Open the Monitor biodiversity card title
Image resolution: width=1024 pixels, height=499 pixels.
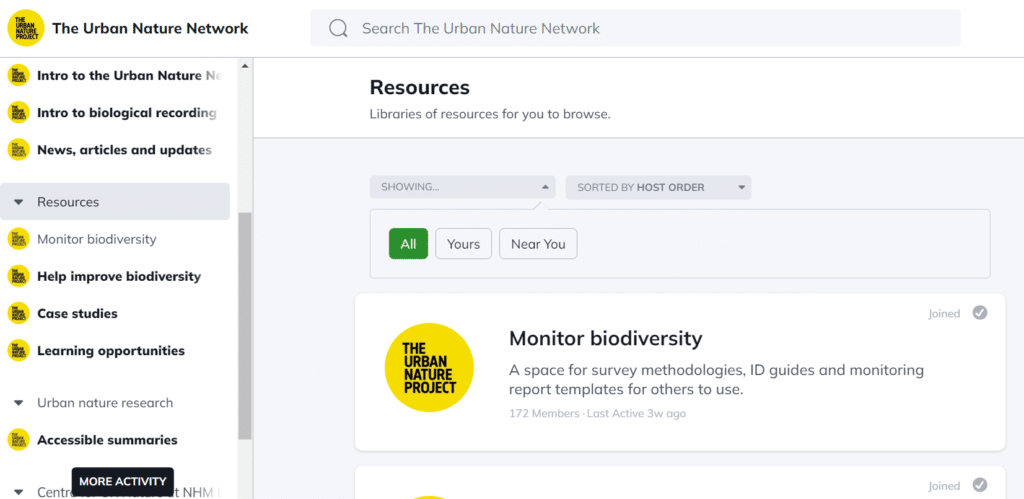pyautogui.click(x=605, y=338)
